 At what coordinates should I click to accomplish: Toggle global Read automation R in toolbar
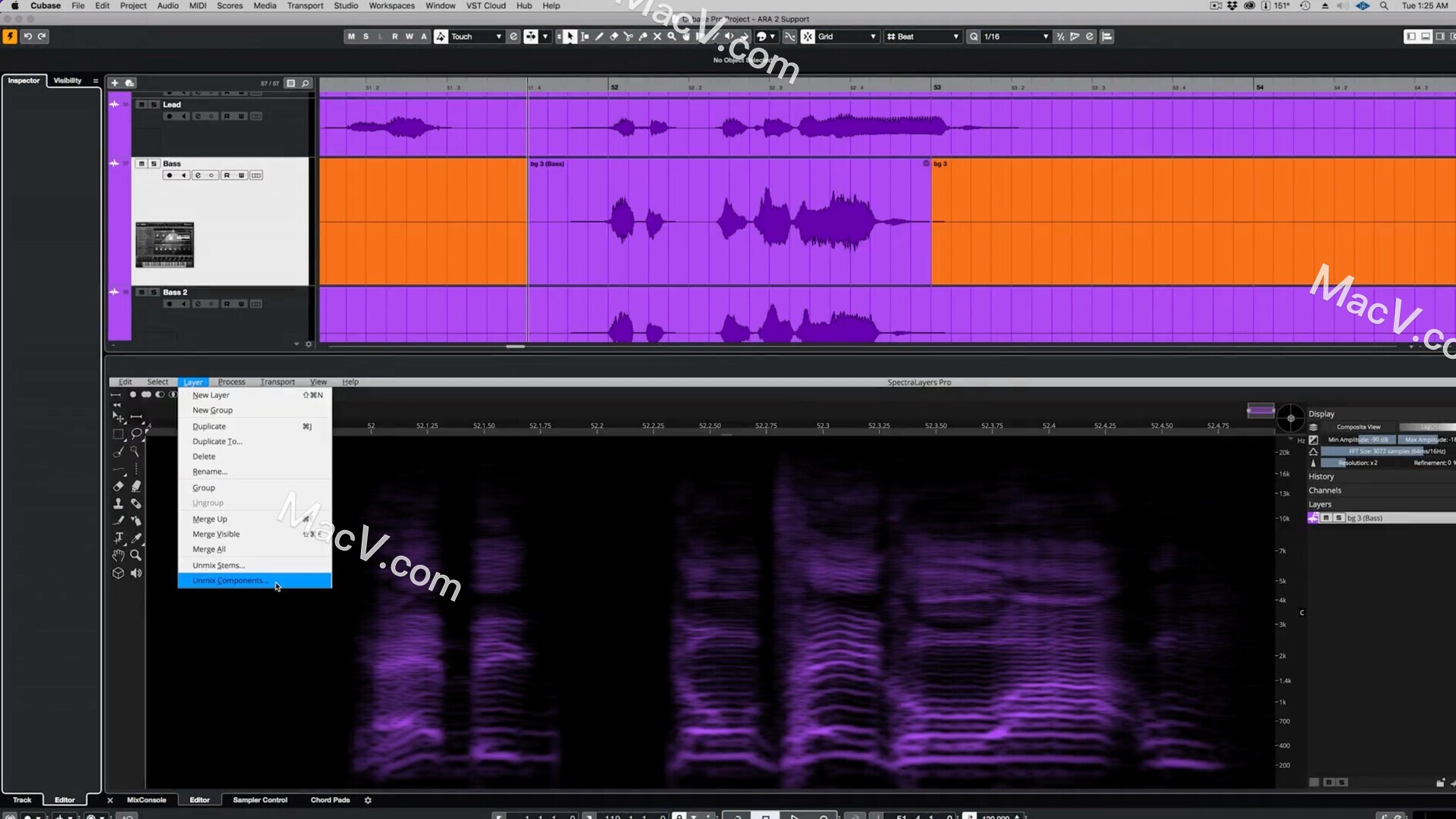pyautogui.click(x=394, y=36)
